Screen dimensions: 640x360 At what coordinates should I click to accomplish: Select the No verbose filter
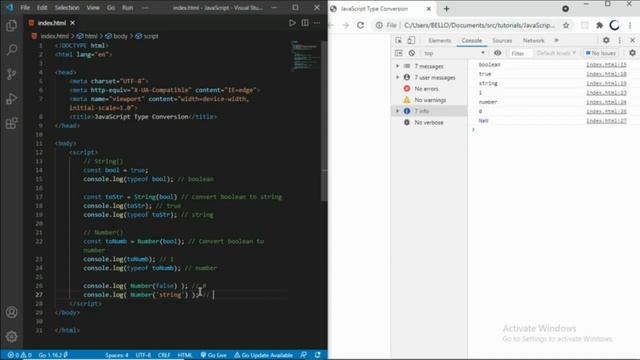point(429,122)
